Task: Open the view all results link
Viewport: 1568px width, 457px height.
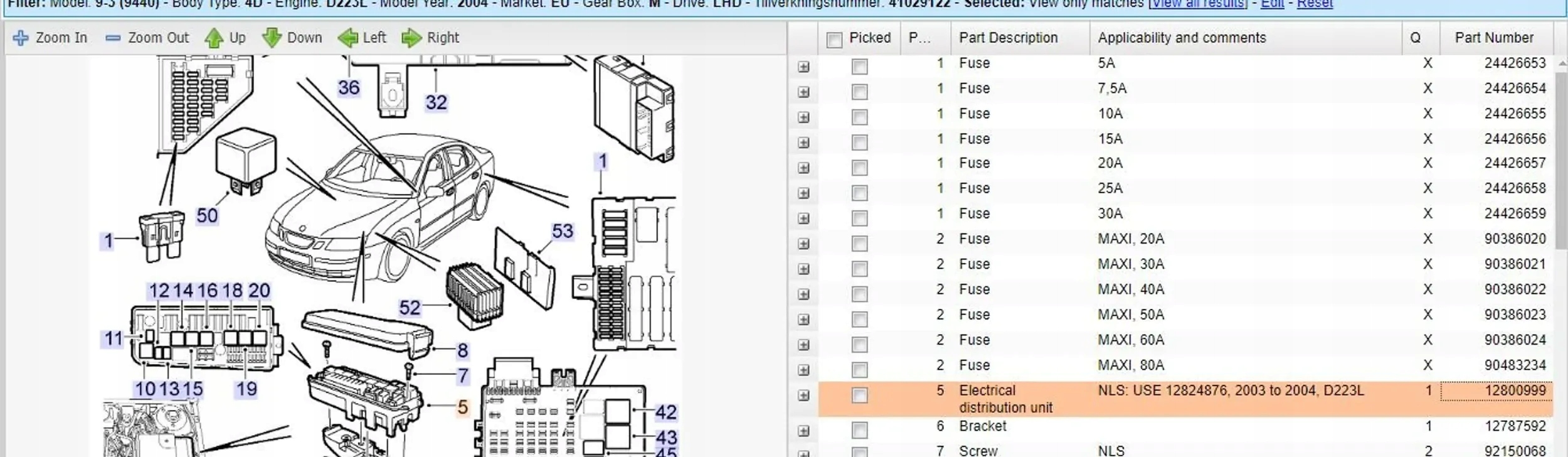Action: (x=1199, y=4)
